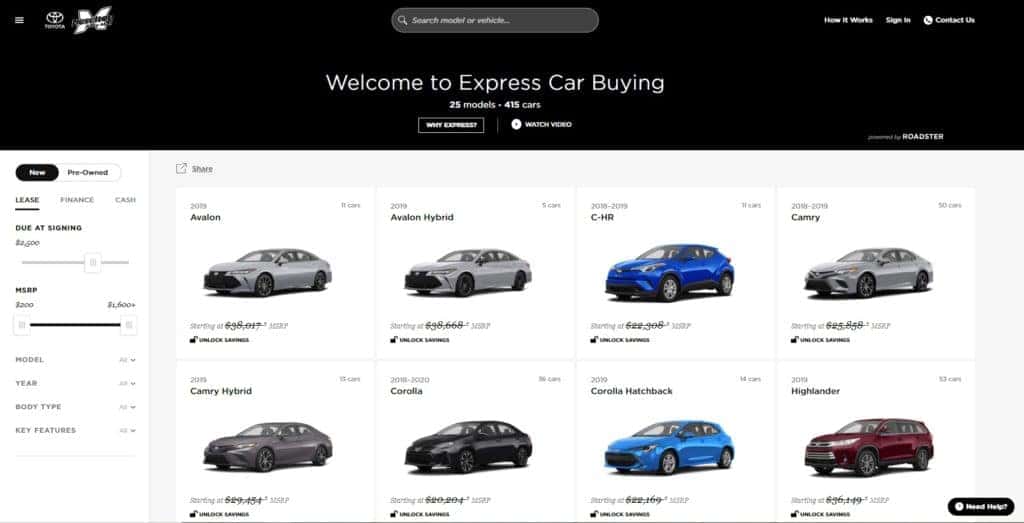Click the MSRP slider left handle
This screenshot has height=523, width=1024.
pyautogui.click(x=22, y=325)
